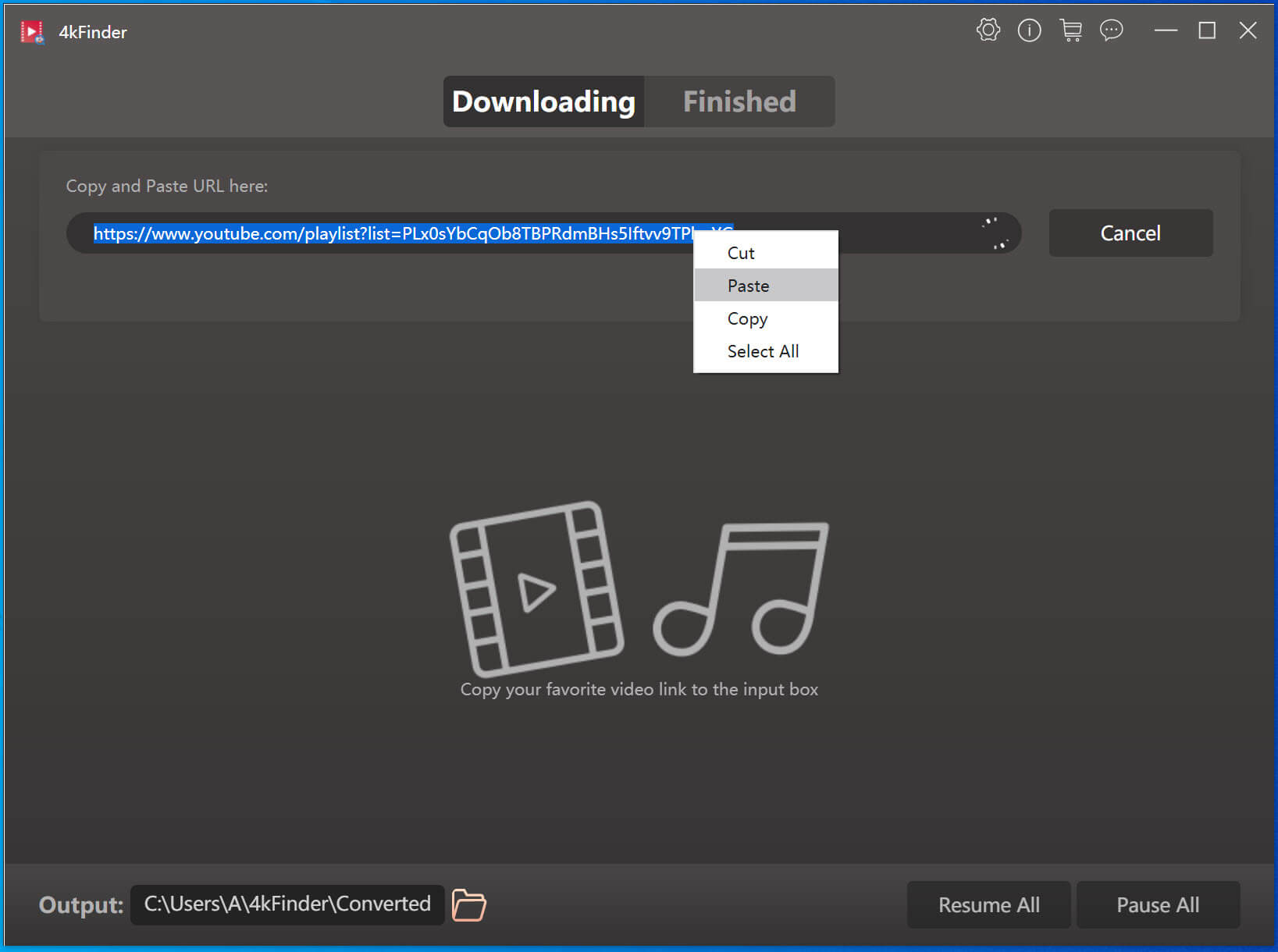Image resolution: width=1278 pixels, height=952 pixels.
Task: Click the info (about) icon
Action: (x=1029, y=30)
